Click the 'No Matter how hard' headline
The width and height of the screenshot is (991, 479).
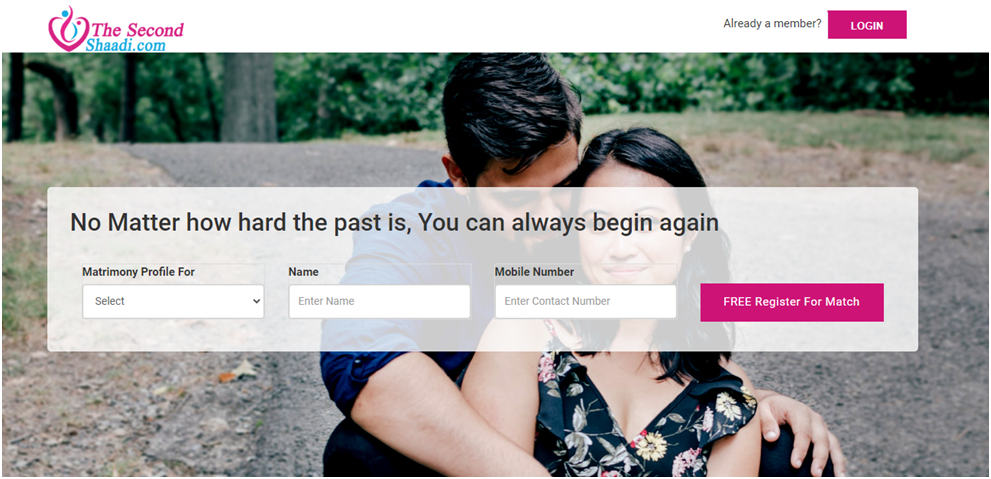point(394,222)
